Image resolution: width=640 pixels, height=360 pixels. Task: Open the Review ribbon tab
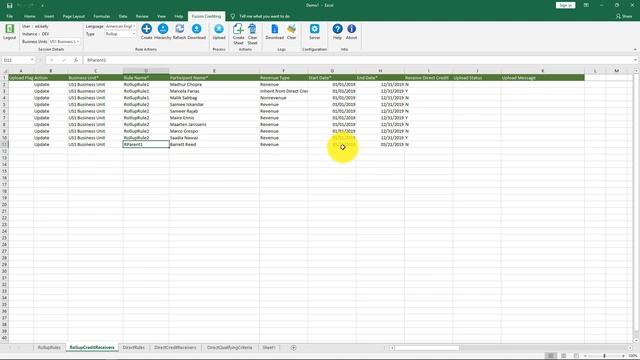coord(142,16)
